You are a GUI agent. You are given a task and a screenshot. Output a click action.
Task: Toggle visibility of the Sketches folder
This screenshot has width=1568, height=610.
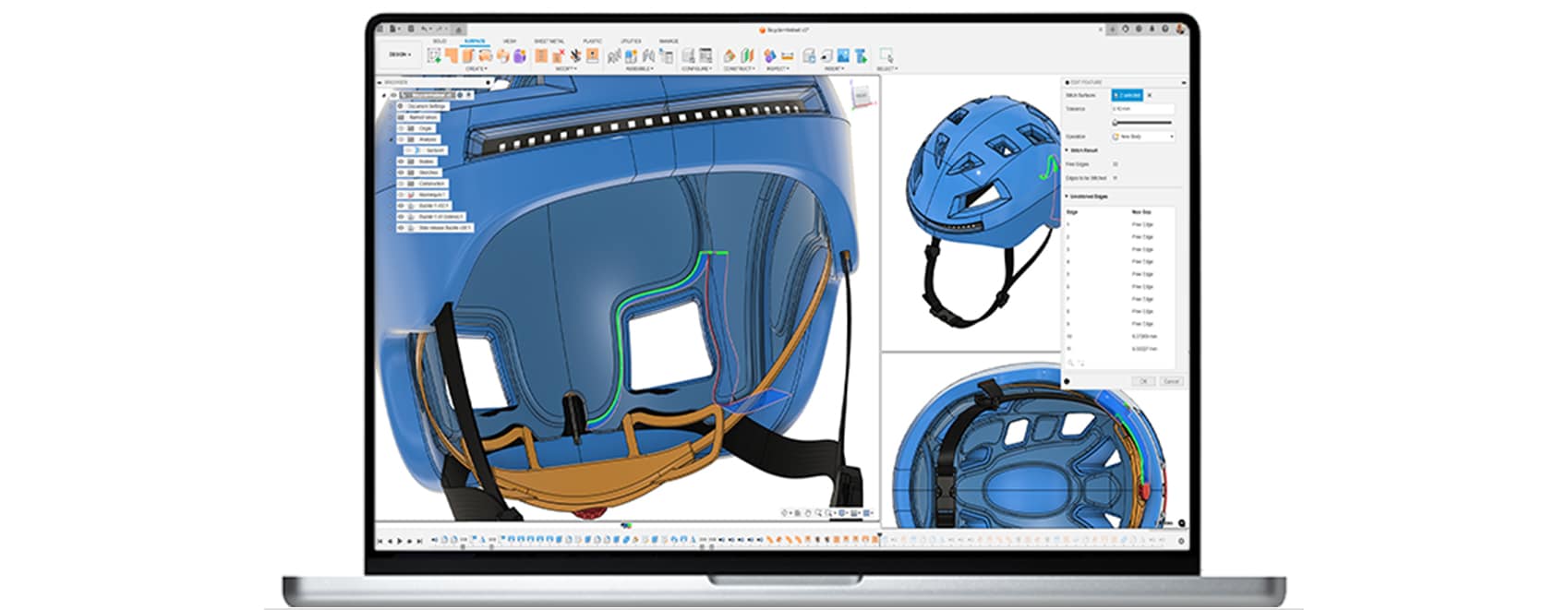click(402, 173)
